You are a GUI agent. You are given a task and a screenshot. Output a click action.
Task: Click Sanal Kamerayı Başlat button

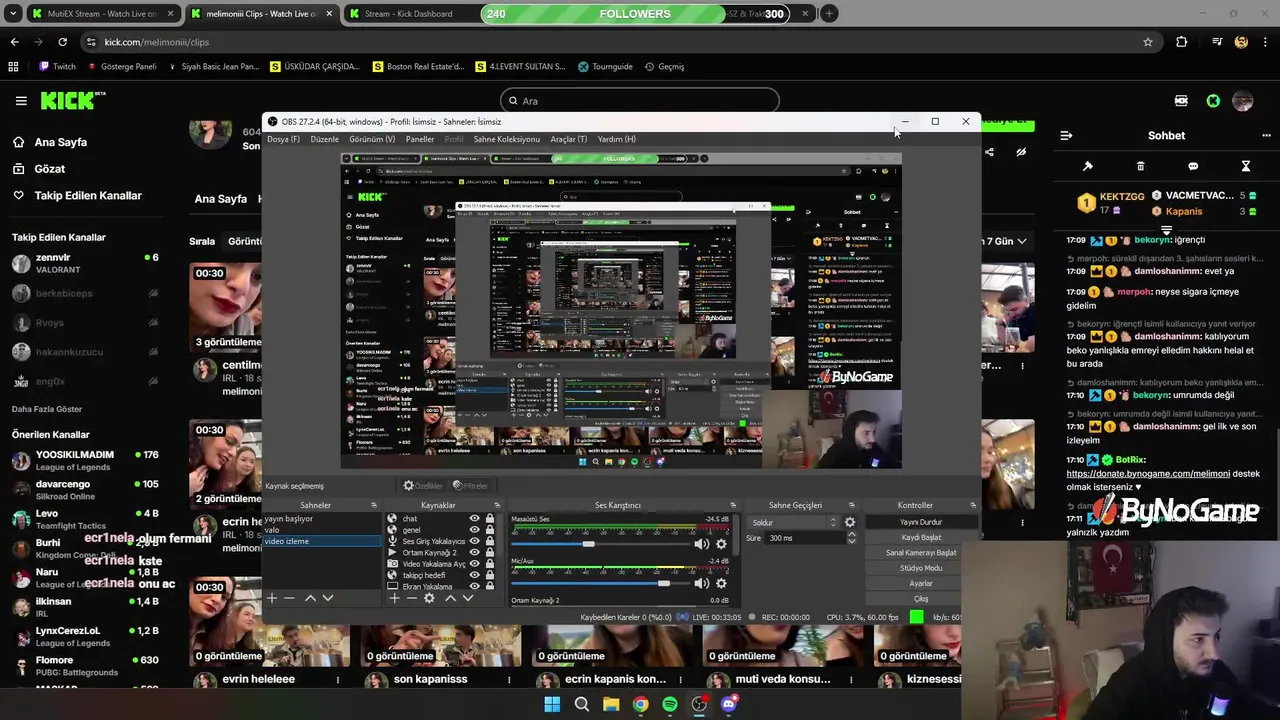[921, 552]
